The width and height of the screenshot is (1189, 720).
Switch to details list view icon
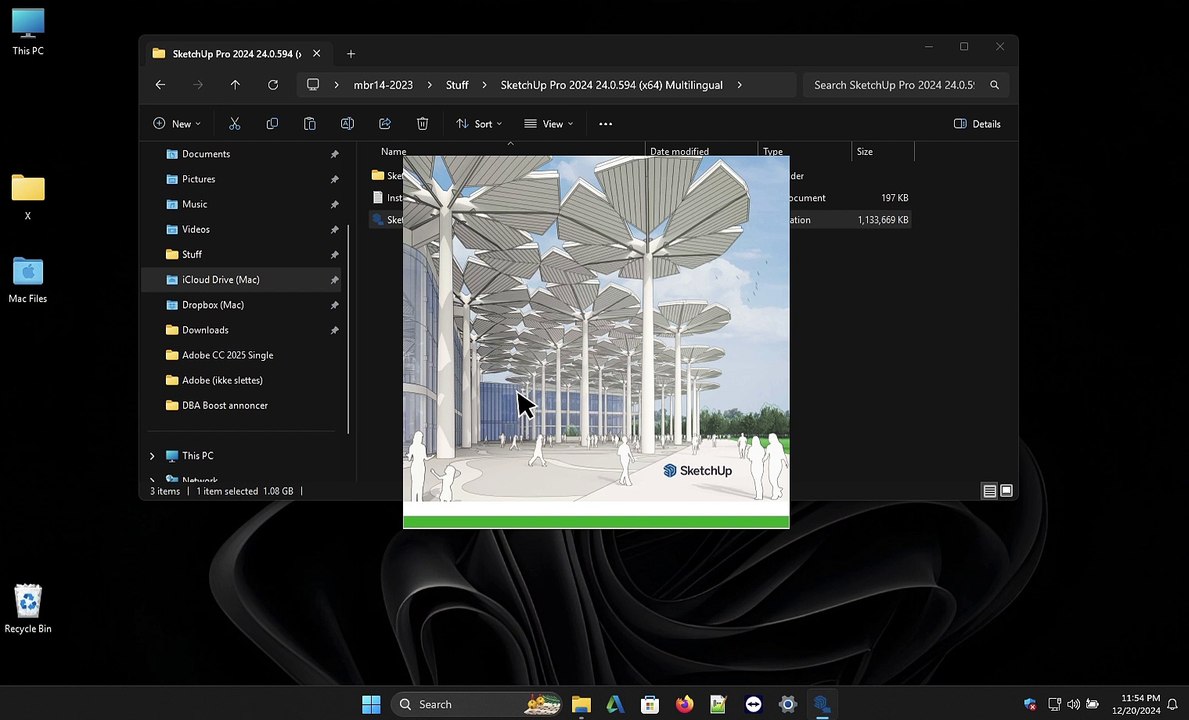[x=990, y=491]
